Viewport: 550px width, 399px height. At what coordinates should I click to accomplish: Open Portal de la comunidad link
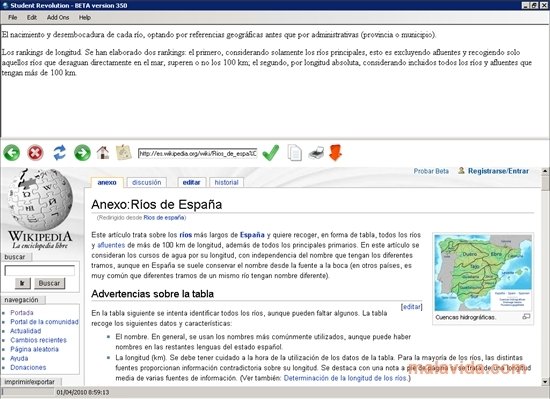pos(45,322)
